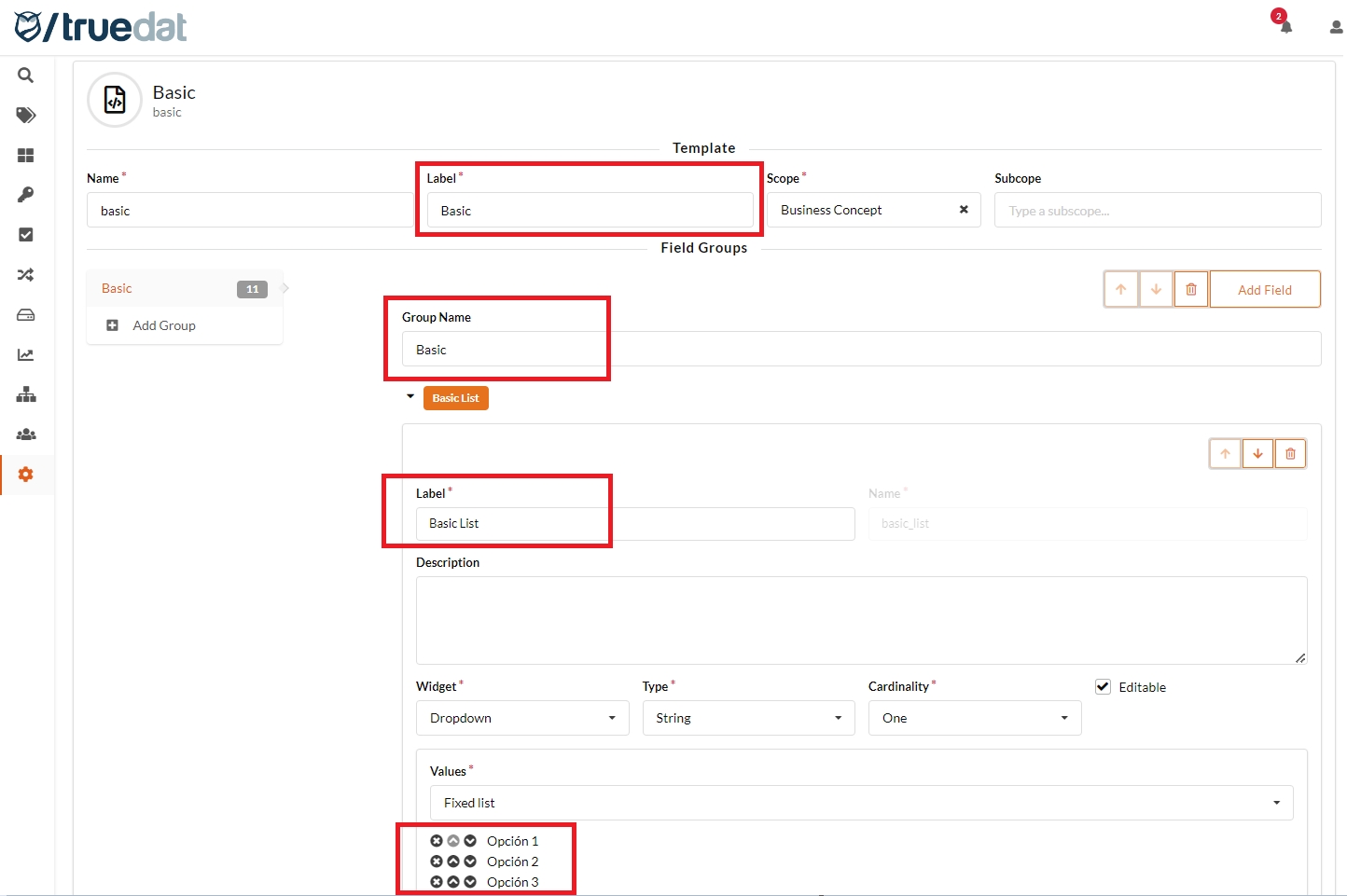1347x896 pixels.
Task: Delete the Basic group using trash icon
Action: tap(1190, 290)
